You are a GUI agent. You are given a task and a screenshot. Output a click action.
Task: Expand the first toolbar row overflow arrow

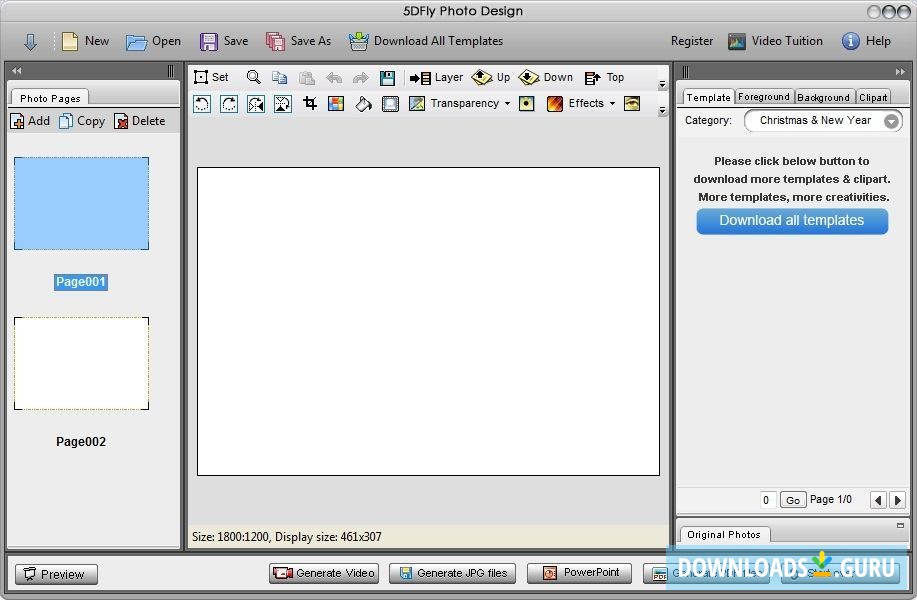pos(662,84)
